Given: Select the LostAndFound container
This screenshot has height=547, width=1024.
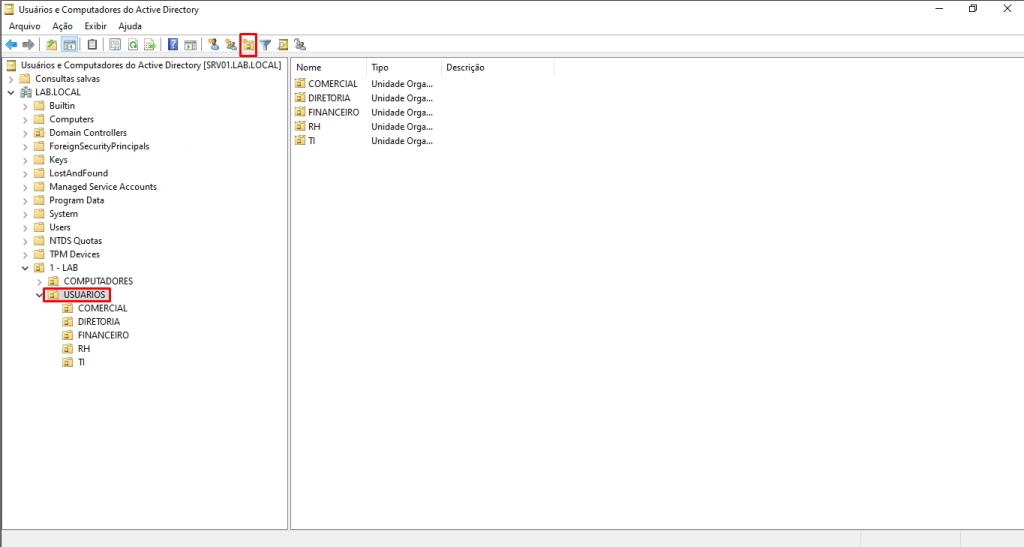Looking at the screenshot, I should (78, 174).
